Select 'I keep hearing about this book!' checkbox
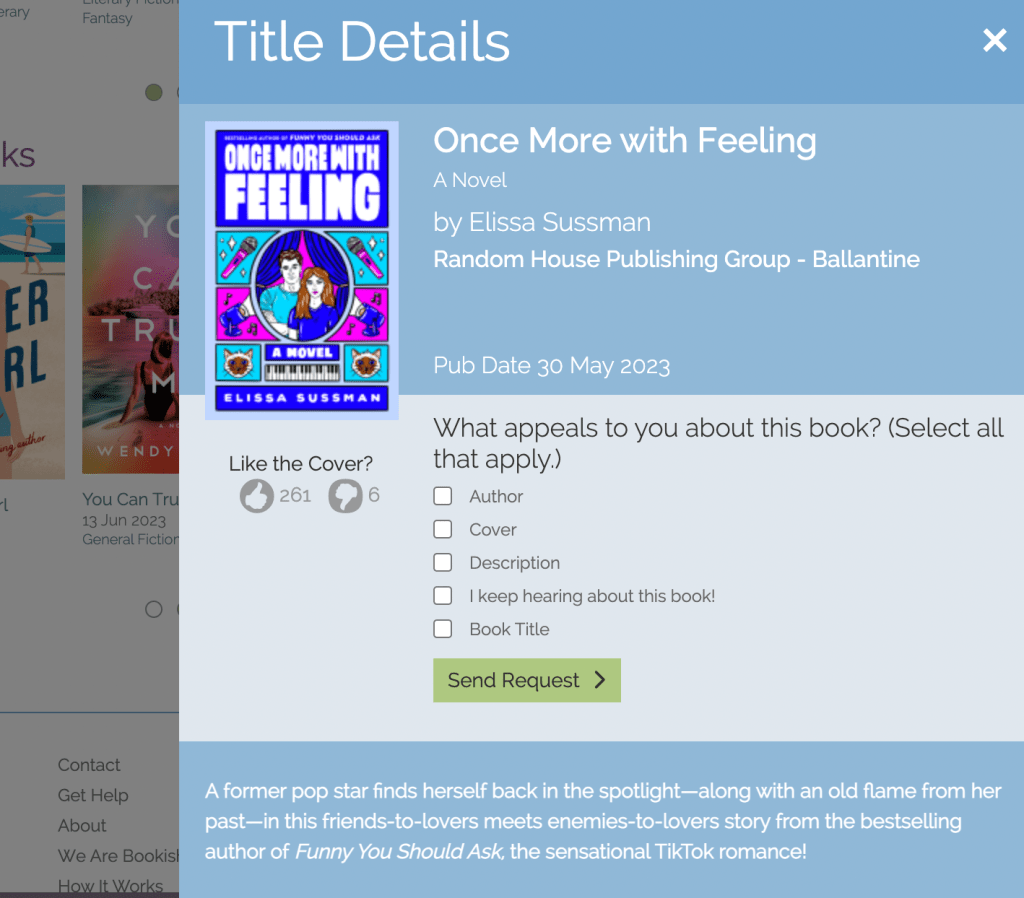 443,596
